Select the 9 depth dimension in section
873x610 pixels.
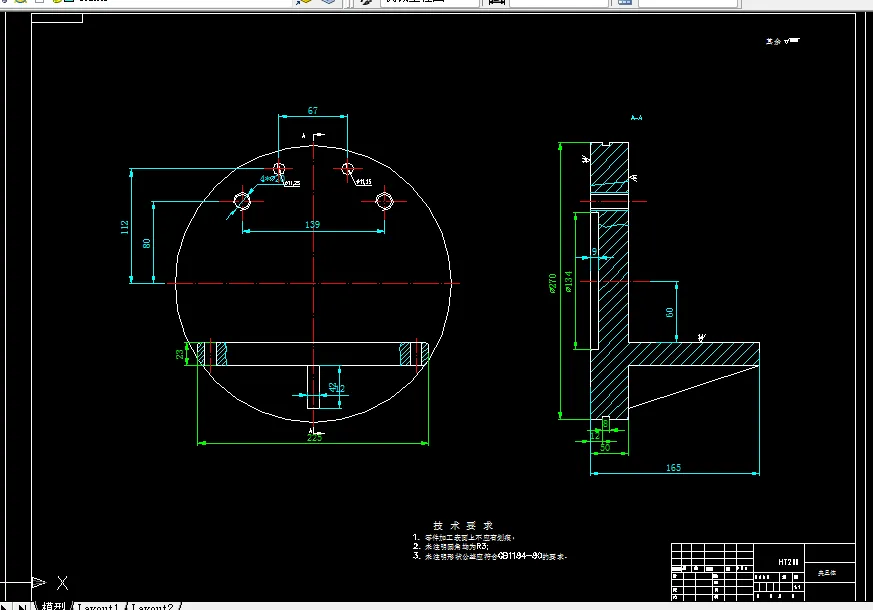pyautogui.click(x=594, y=252)
